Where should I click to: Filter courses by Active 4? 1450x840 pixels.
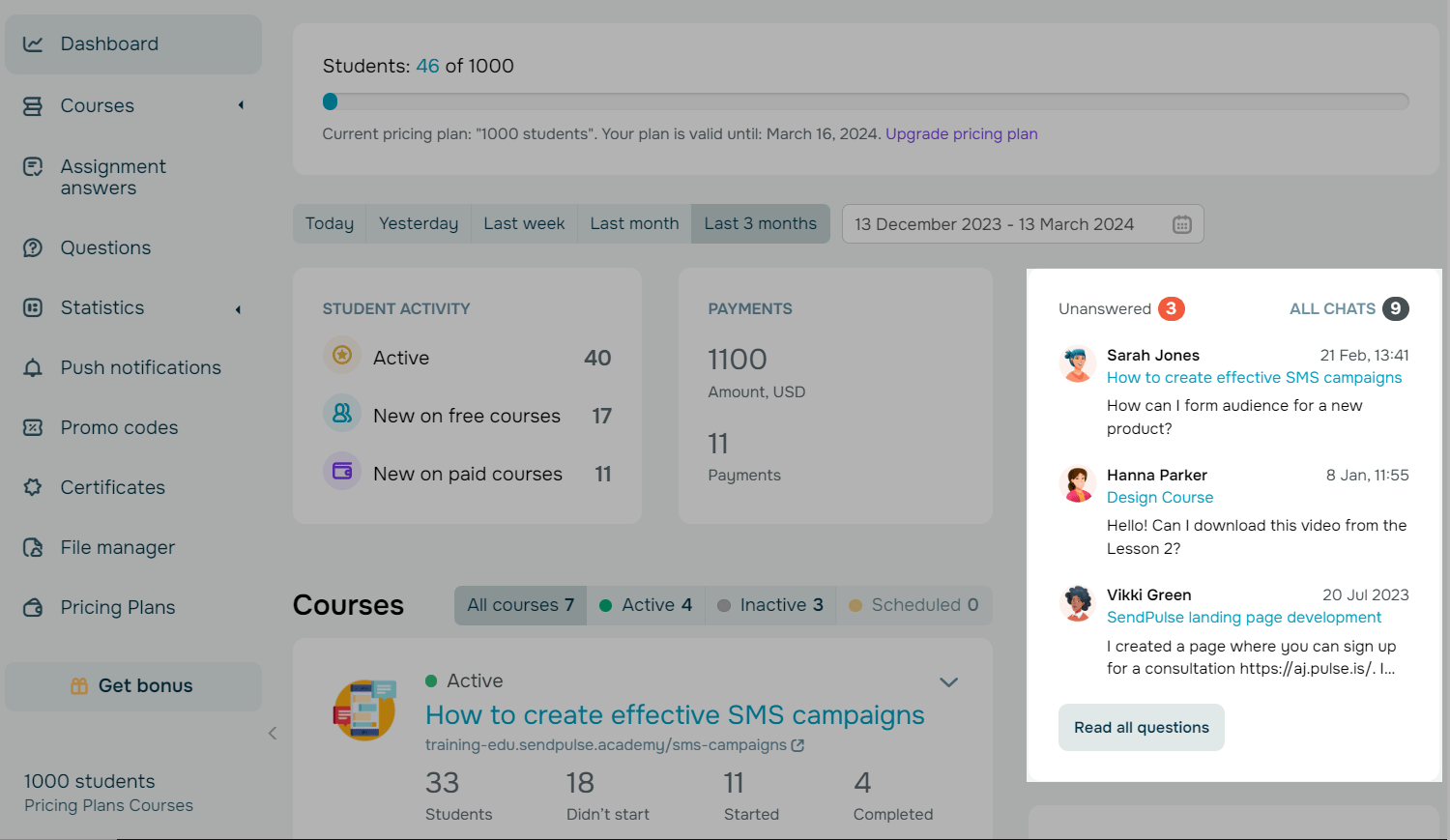coord(646,605)
